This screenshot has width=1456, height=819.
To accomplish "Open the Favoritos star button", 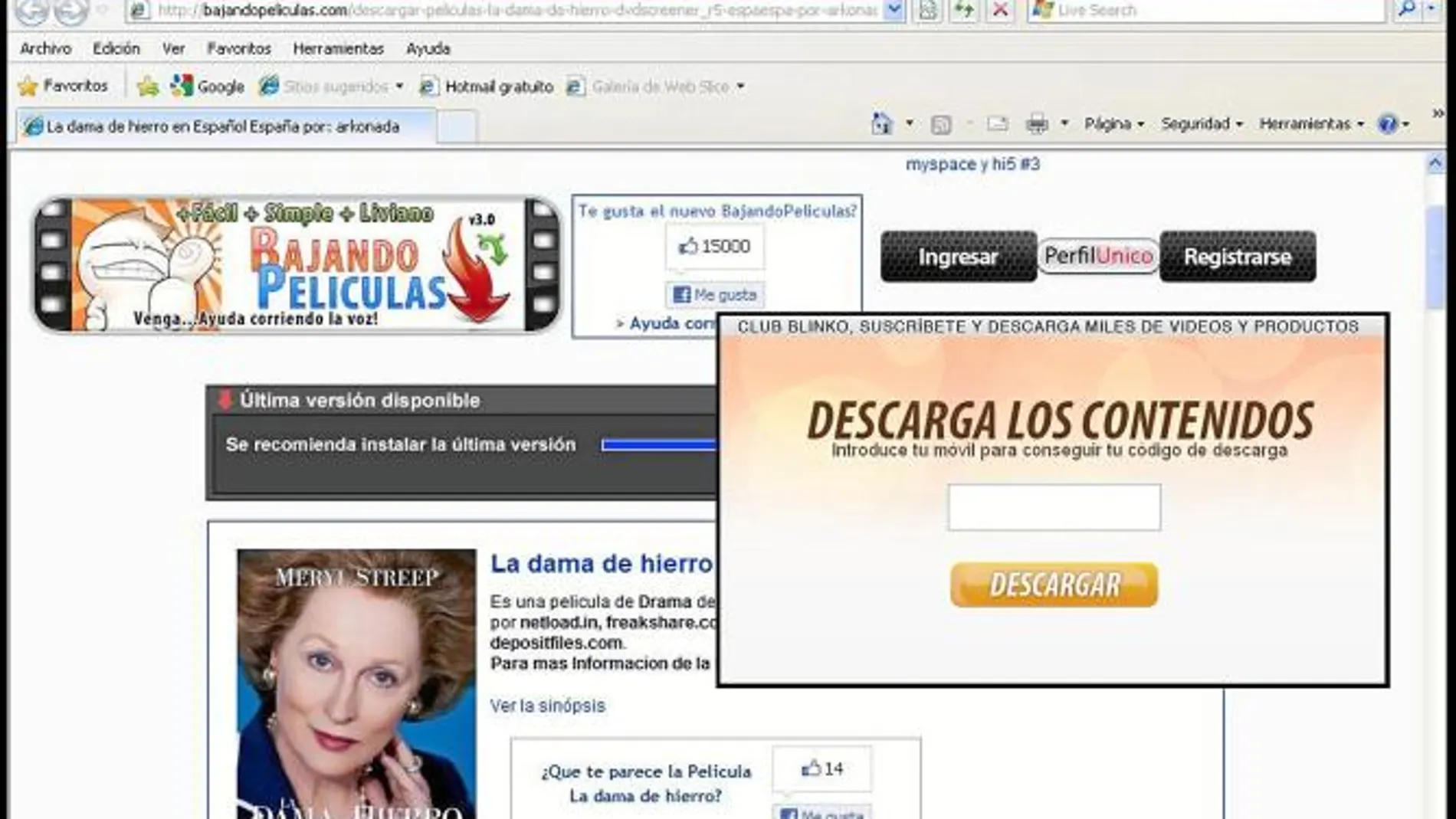I will (63, 86).
